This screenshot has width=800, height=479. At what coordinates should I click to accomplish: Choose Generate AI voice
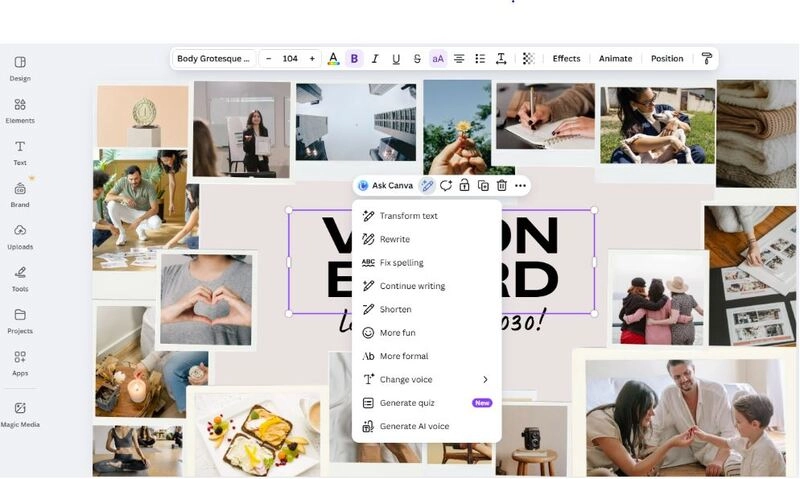point(427,426)
